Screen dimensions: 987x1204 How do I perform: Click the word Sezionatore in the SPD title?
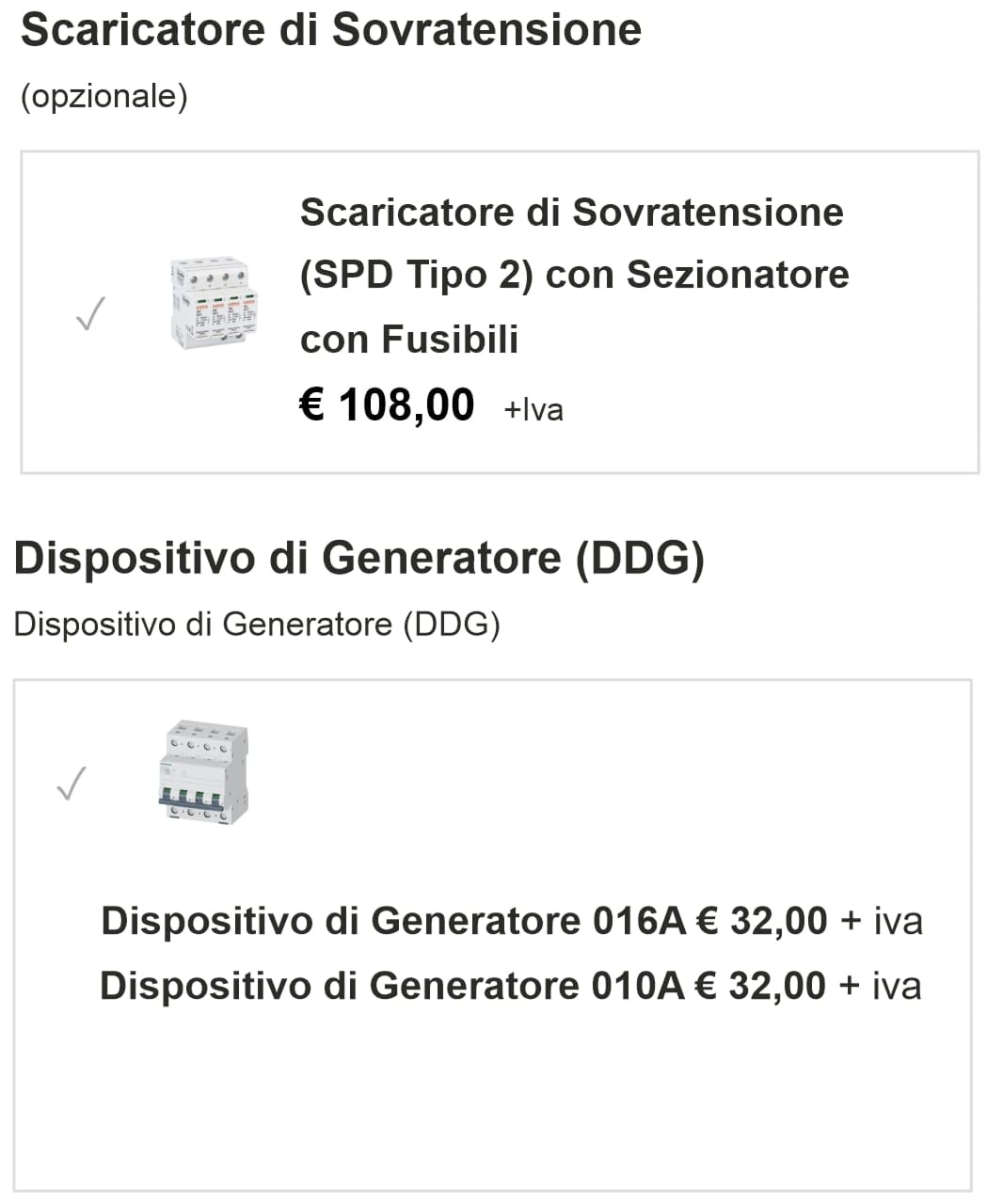[738, 275]
